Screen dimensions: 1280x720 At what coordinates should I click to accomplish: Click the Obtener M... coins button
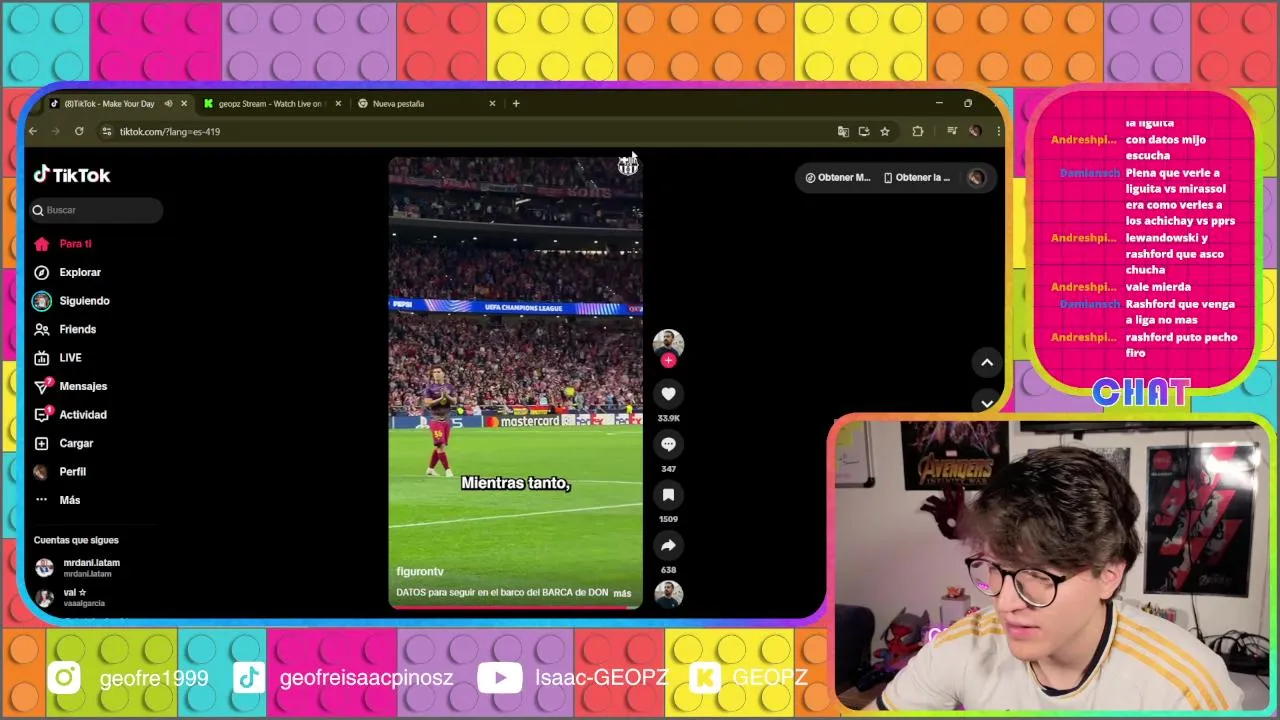coord(838,178)
